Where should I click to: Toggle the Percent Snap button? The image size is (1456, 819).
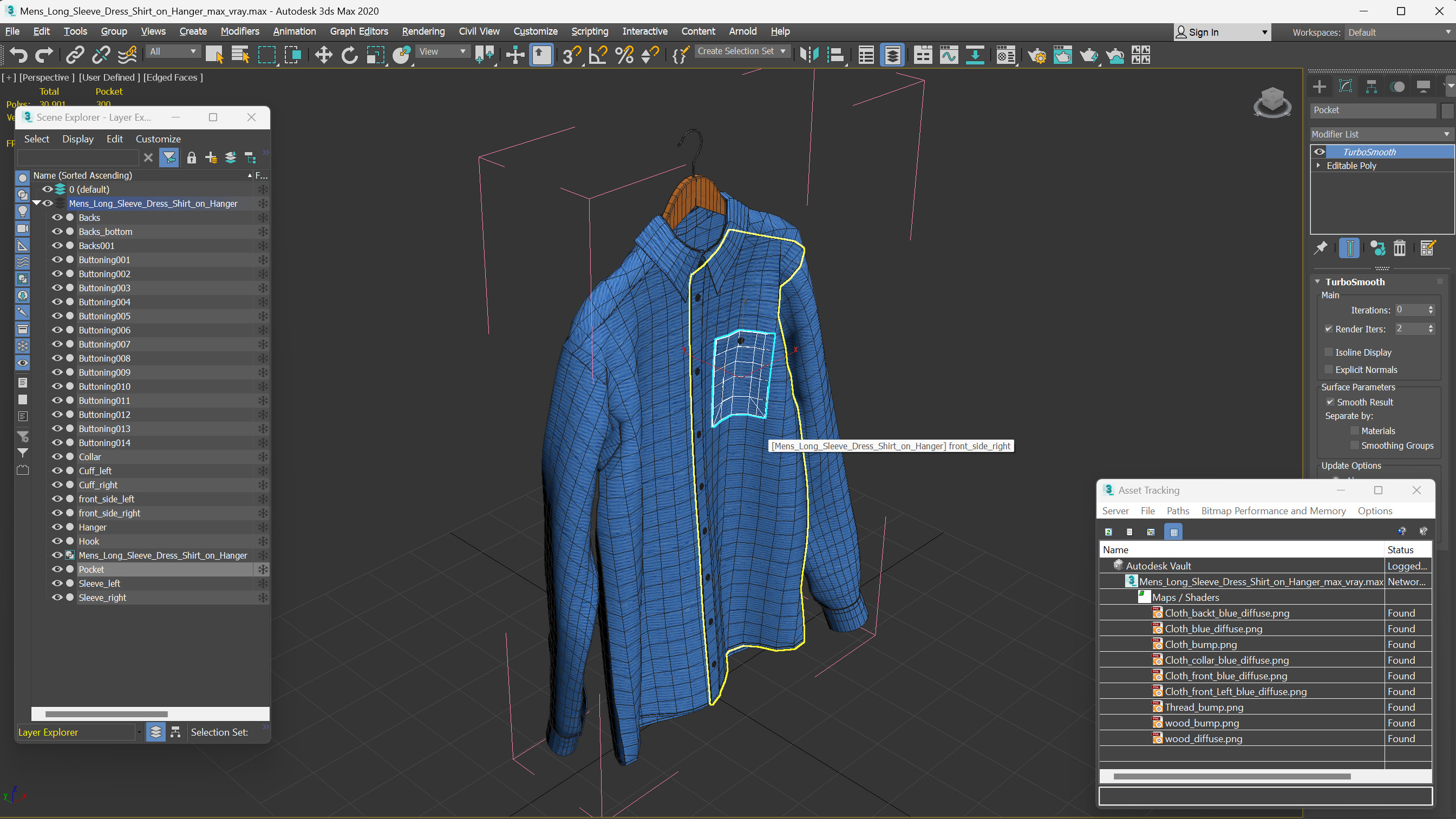click(x=624, y=55)
